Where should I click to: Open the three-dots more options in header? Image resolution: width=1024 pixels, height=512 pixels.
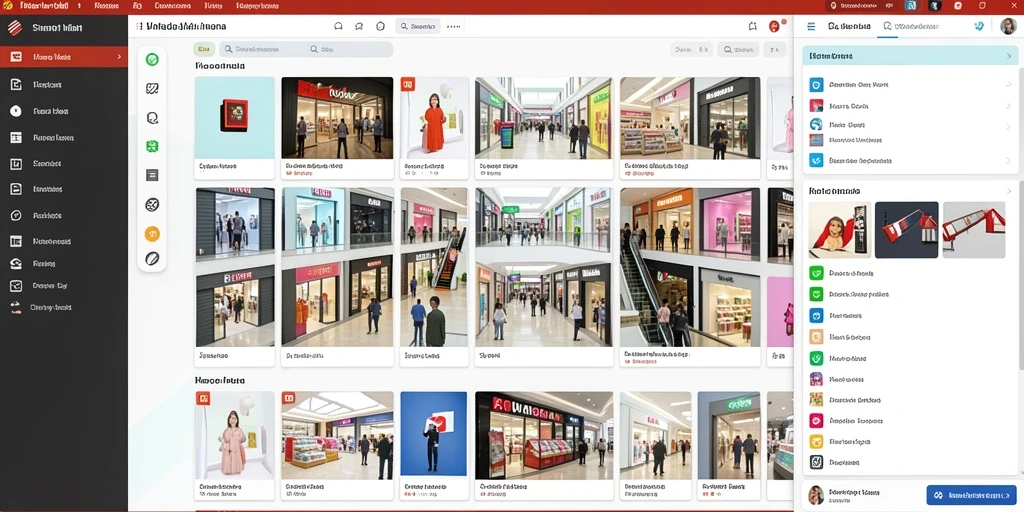tap(454, 27)
